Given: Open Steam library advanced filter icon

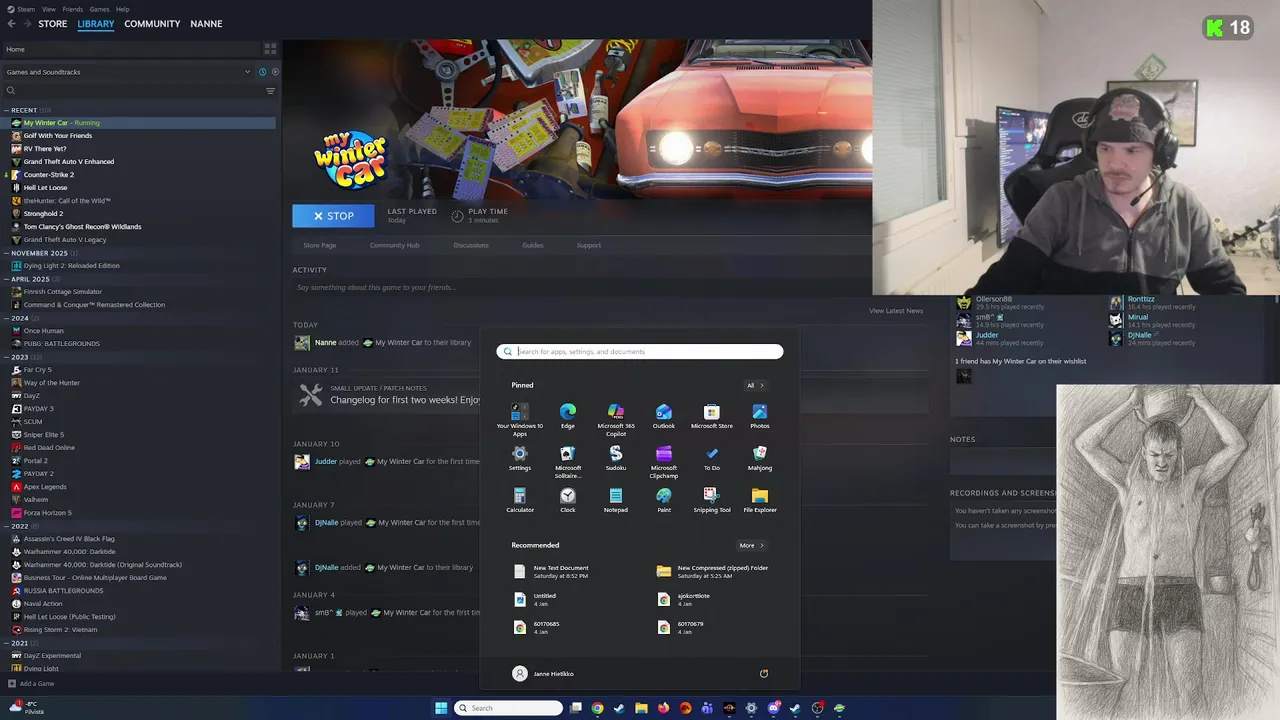Looking at the screenshot, I should 270,91.
